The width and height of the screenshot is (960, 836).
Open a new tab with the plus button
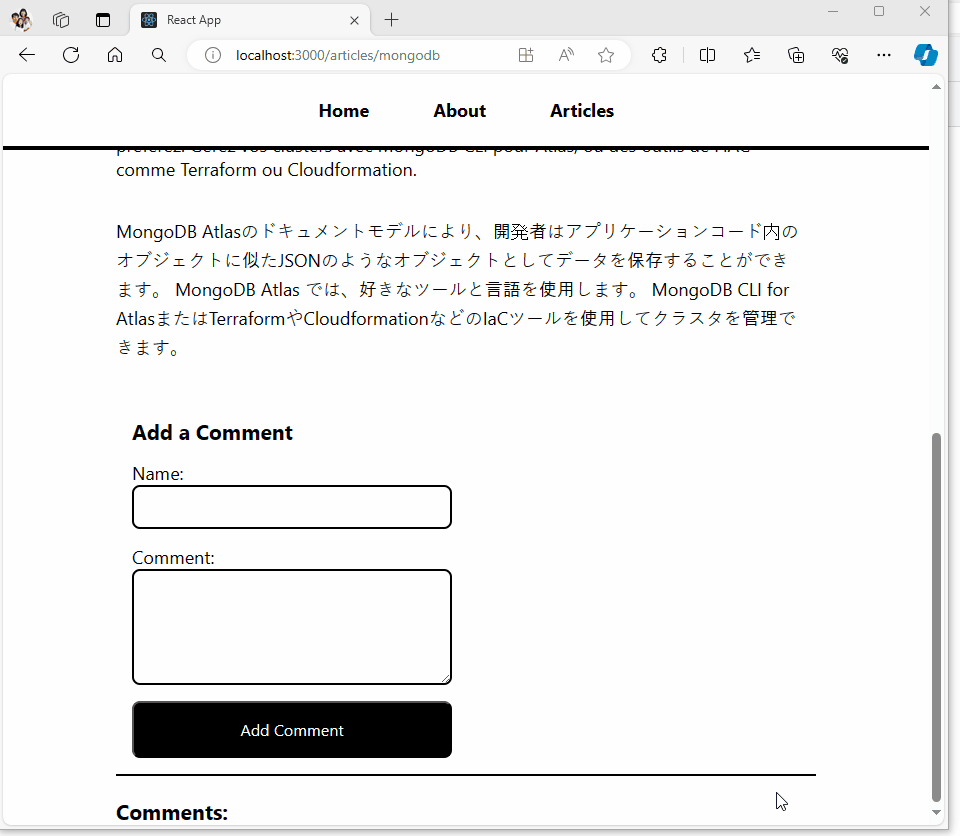point(392,20)
